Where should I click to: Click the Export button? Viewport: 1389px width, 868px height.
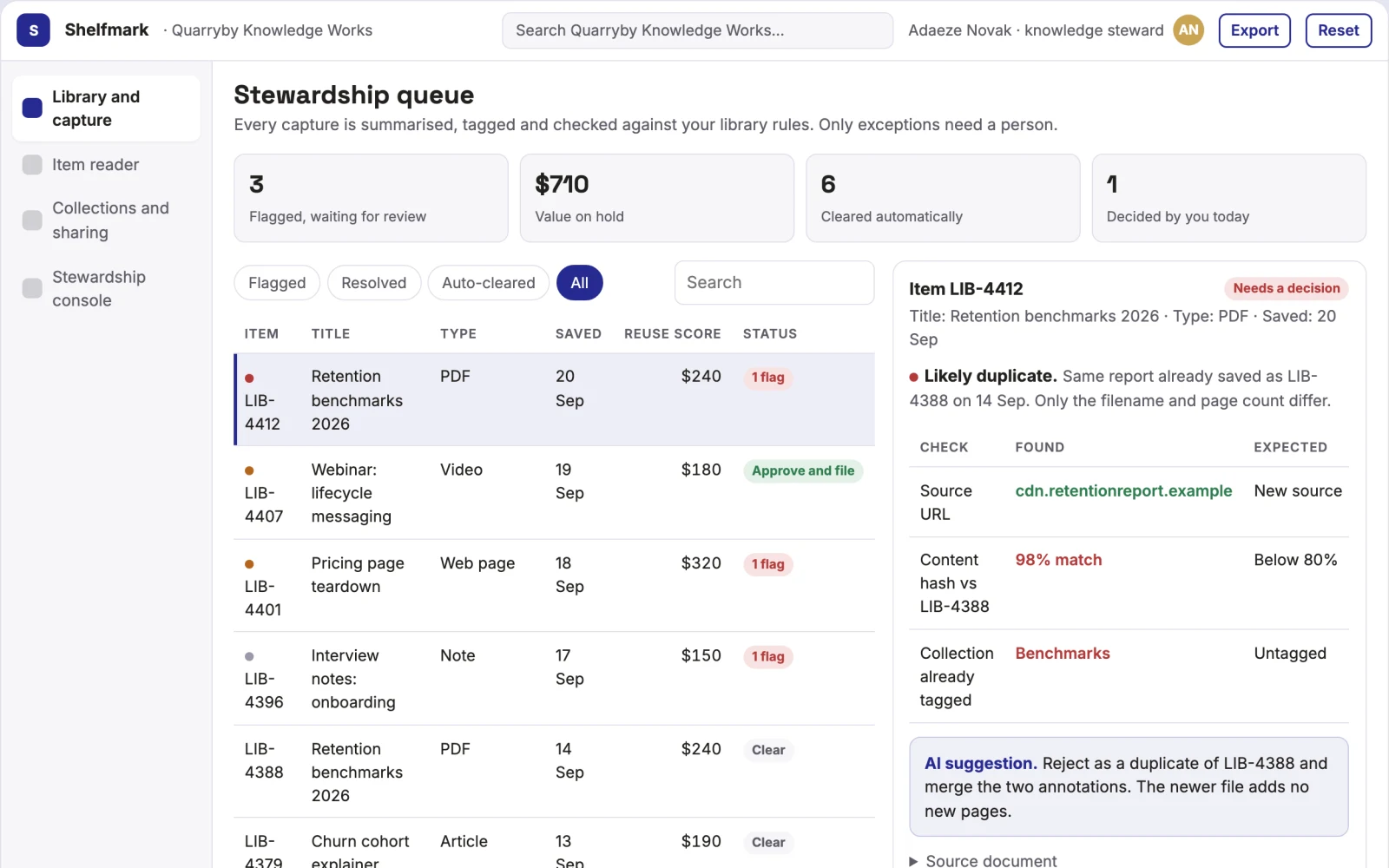[x=1254, y=30]
